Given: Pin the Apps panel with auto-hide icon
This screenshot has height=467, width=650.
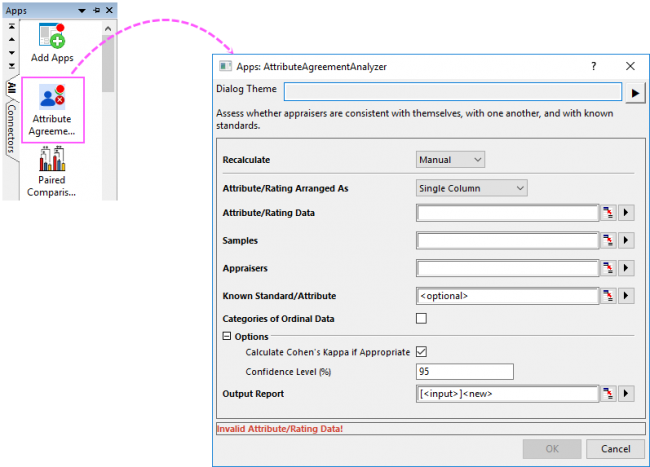Looking at the screenshot, I should (95, 9).
